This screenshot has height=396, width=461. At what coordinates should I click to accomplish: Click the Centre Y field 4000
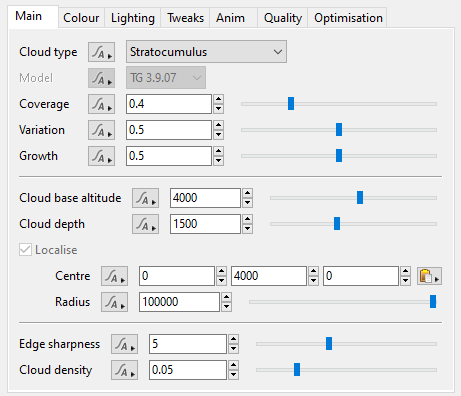coord(269,276)
